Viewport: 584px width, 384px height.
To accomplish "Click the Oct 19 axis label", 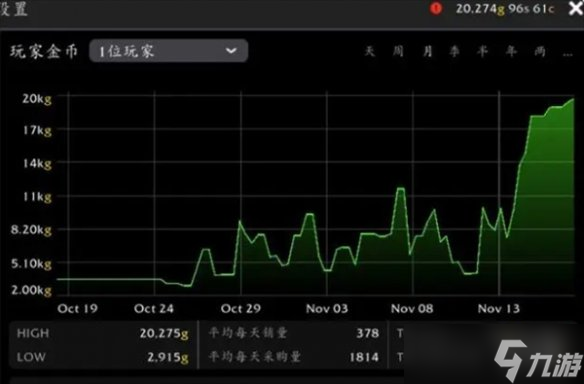I will click(x=77, y=308).
